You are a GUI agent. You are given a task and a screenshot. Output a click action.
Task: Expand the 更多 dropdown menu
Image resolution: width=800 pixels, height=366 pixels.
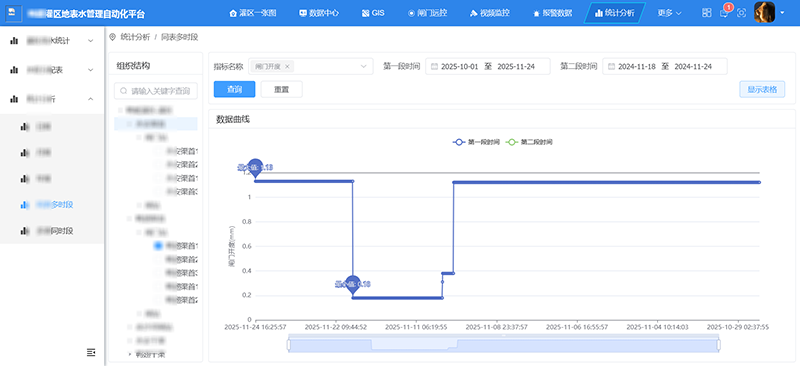point(669,13)
